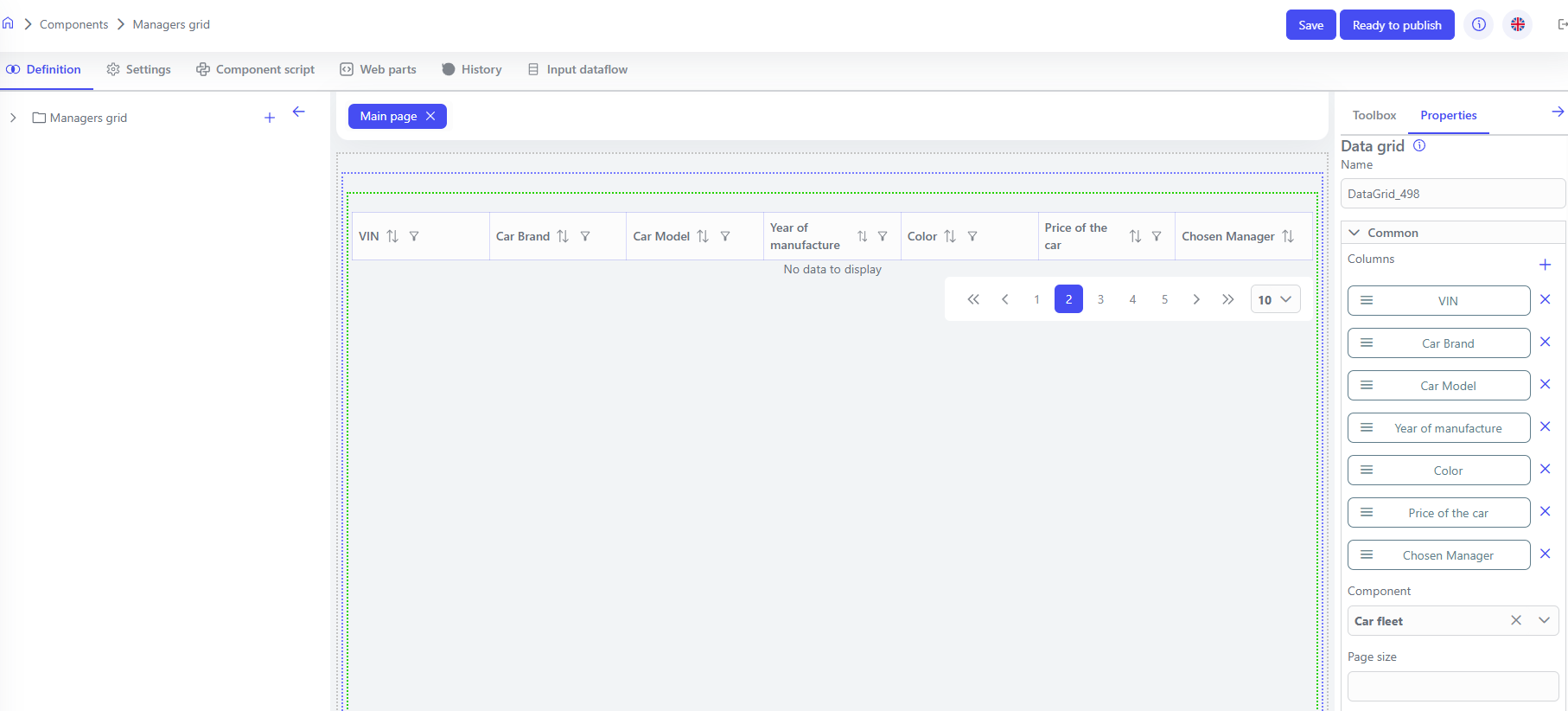
Task: Click the info icon next to Data grid
Action: (x=1418, y=145)
